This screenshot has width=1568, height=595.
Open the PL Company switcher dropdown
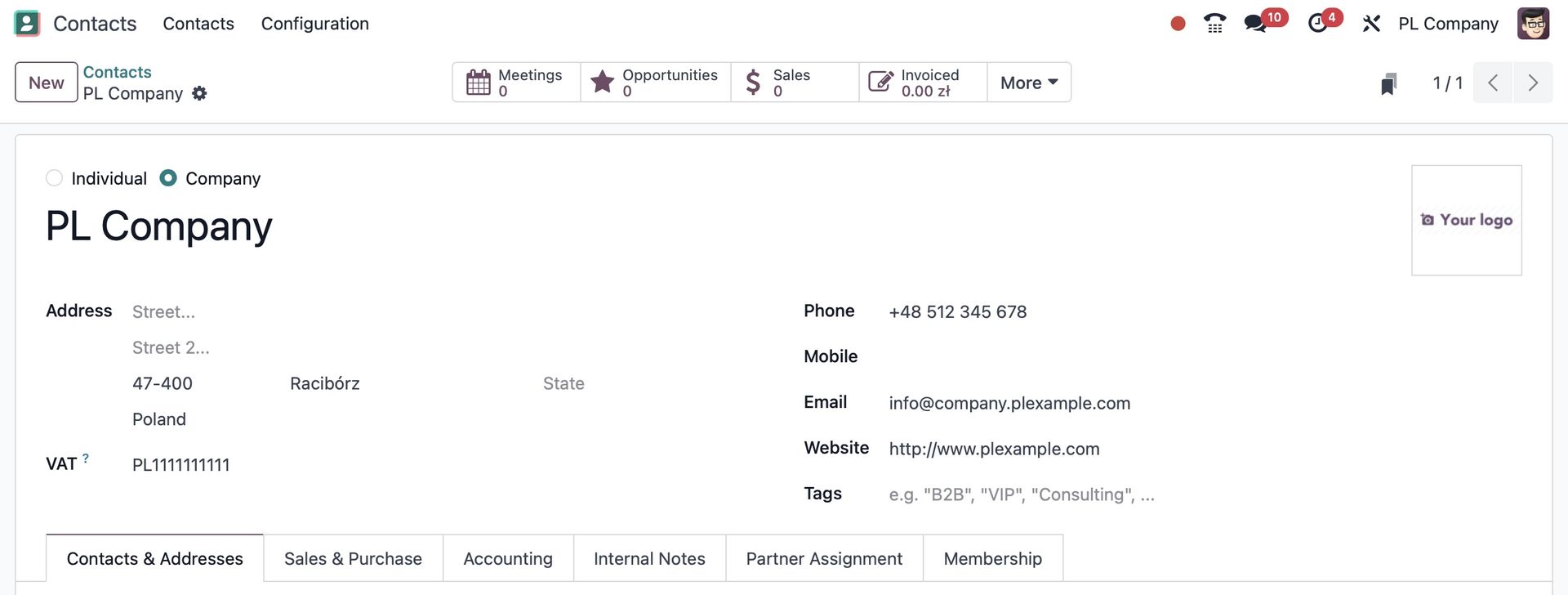tap(1448, 24)
